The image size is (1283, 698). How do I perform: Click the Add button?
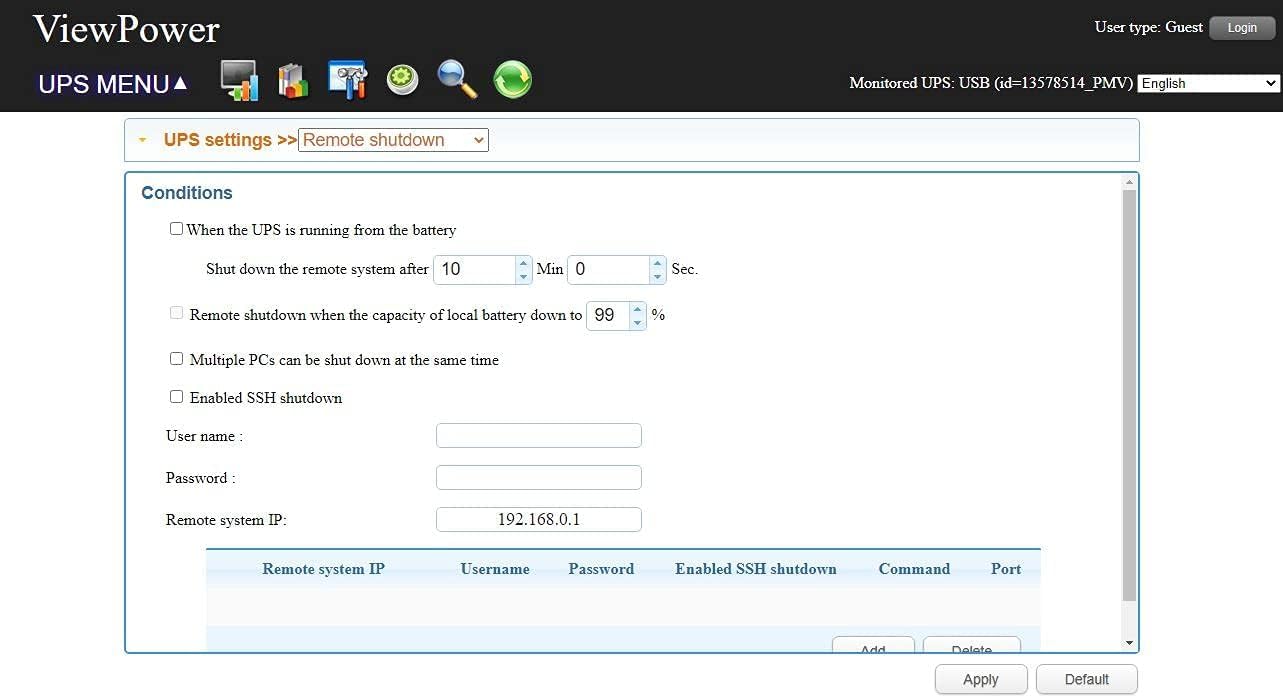873,645
